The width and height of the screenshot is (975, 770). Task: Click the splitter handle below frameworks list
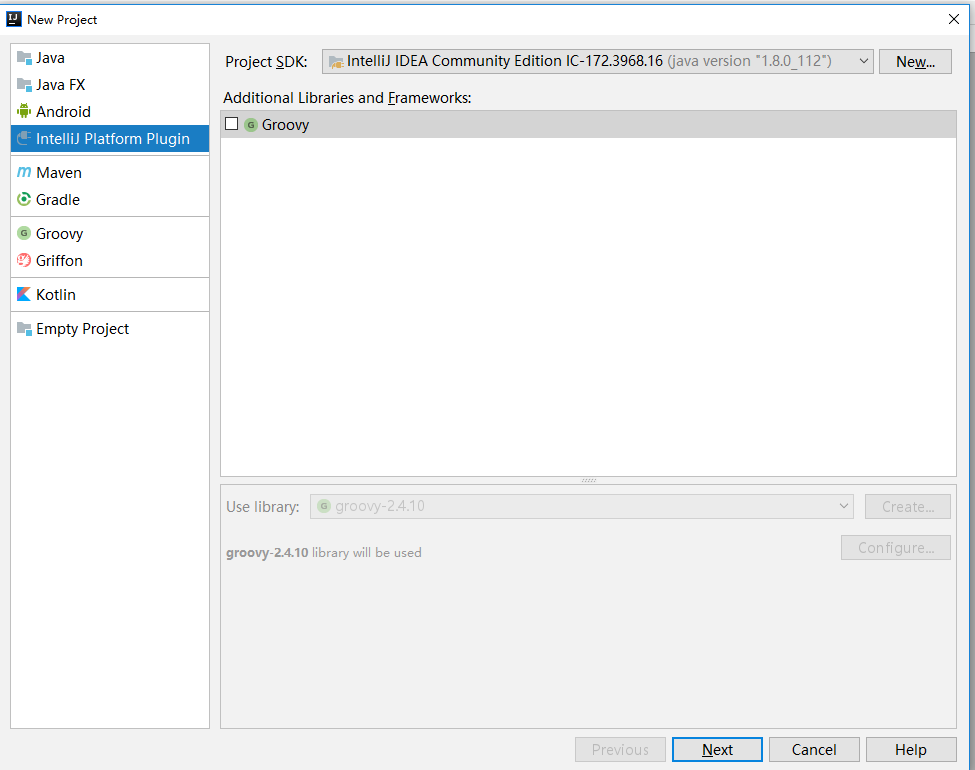[588, 480]
